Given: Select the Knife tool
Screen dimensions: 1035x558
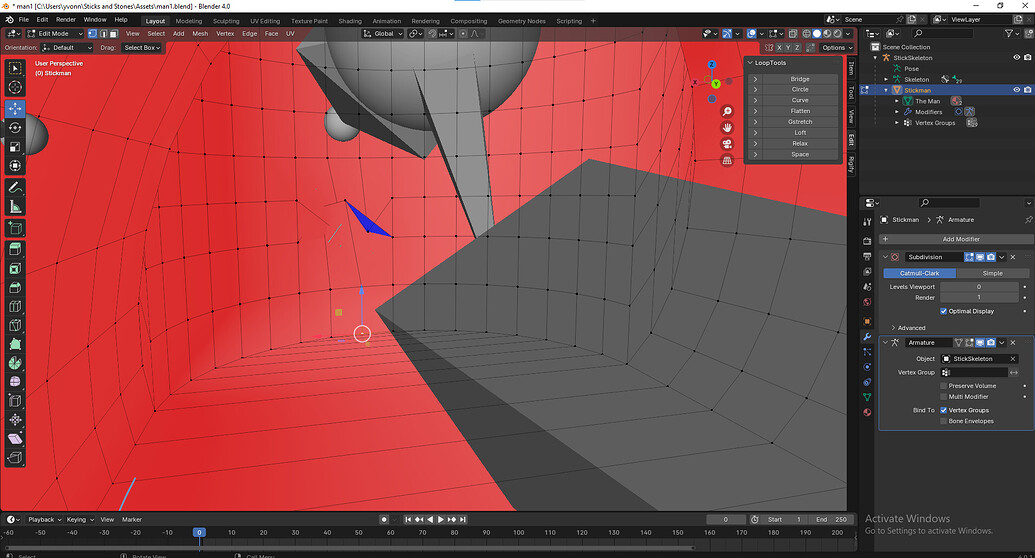Looking at the screenshot, I should click(x=15, y=326).
